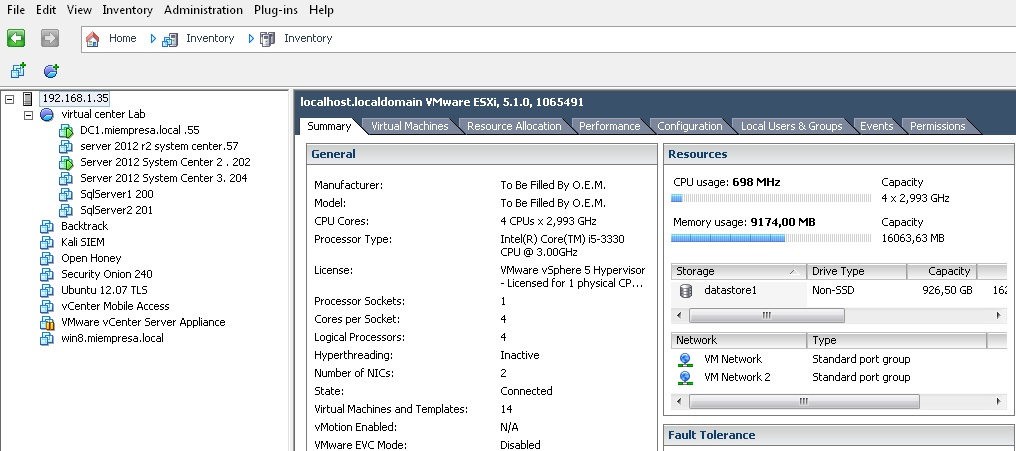This screenshot has height=451, width=1016.
Task: Click the forward navigation arrow
Action: [50, 38]
